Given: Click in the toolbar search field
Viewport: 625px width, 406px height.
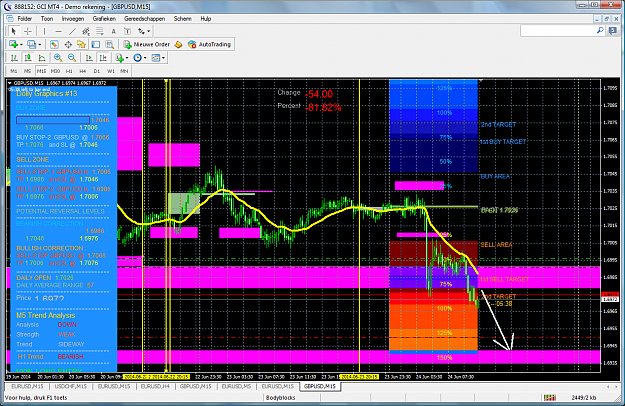Looking at the screenshot, I should 558,31.
